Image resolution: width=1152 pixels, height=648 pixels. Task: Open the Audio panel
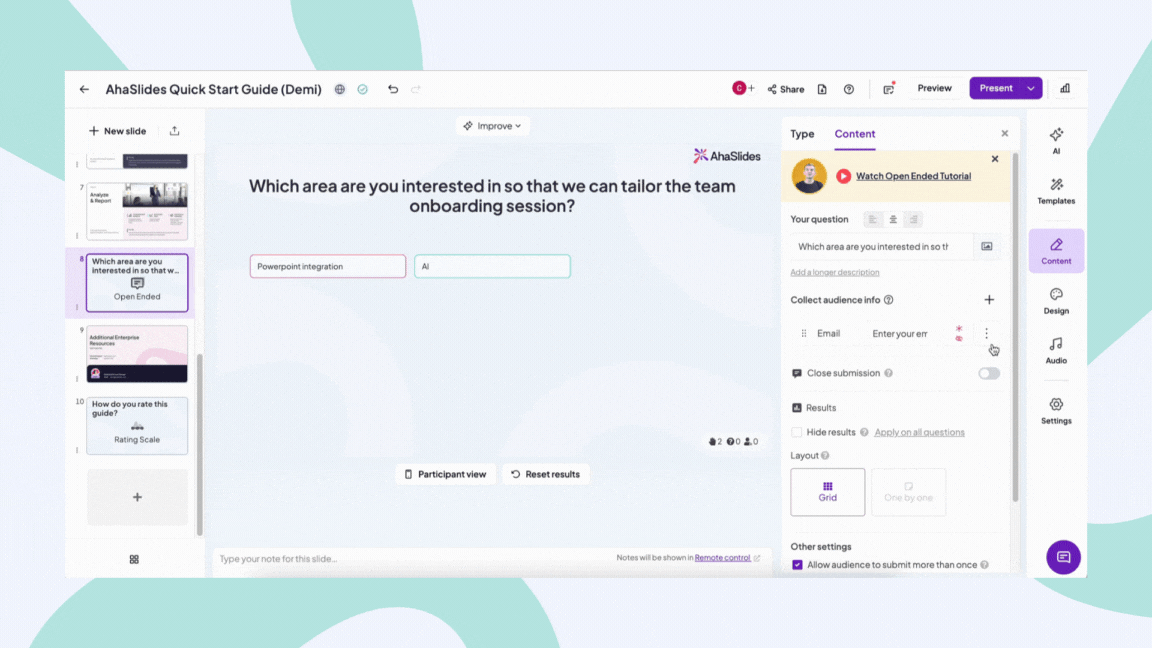(1056, 350)
